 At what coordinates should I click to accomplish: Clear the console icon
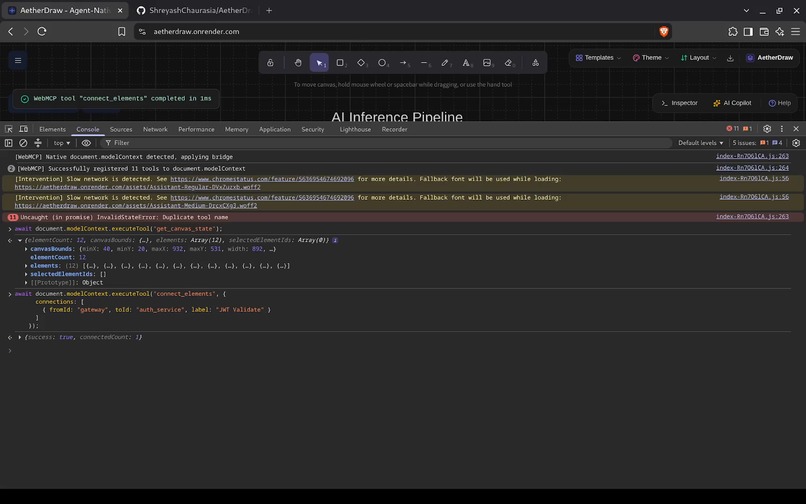point(23,143)
